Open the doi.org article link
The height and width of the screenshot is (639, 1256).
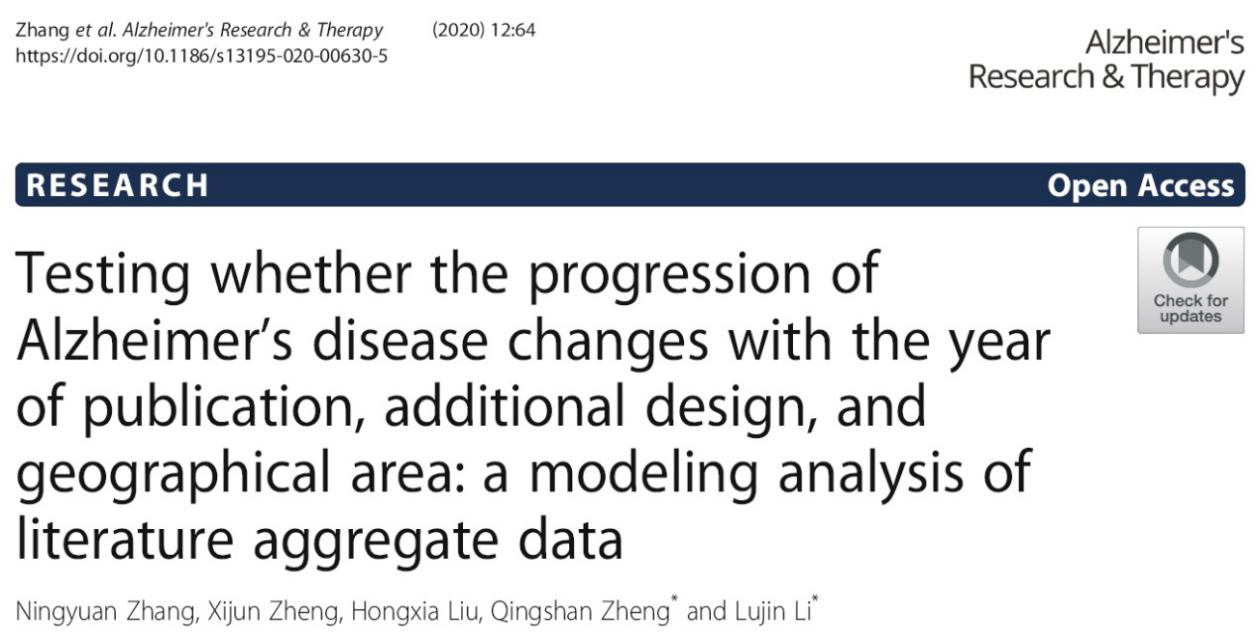201,54
